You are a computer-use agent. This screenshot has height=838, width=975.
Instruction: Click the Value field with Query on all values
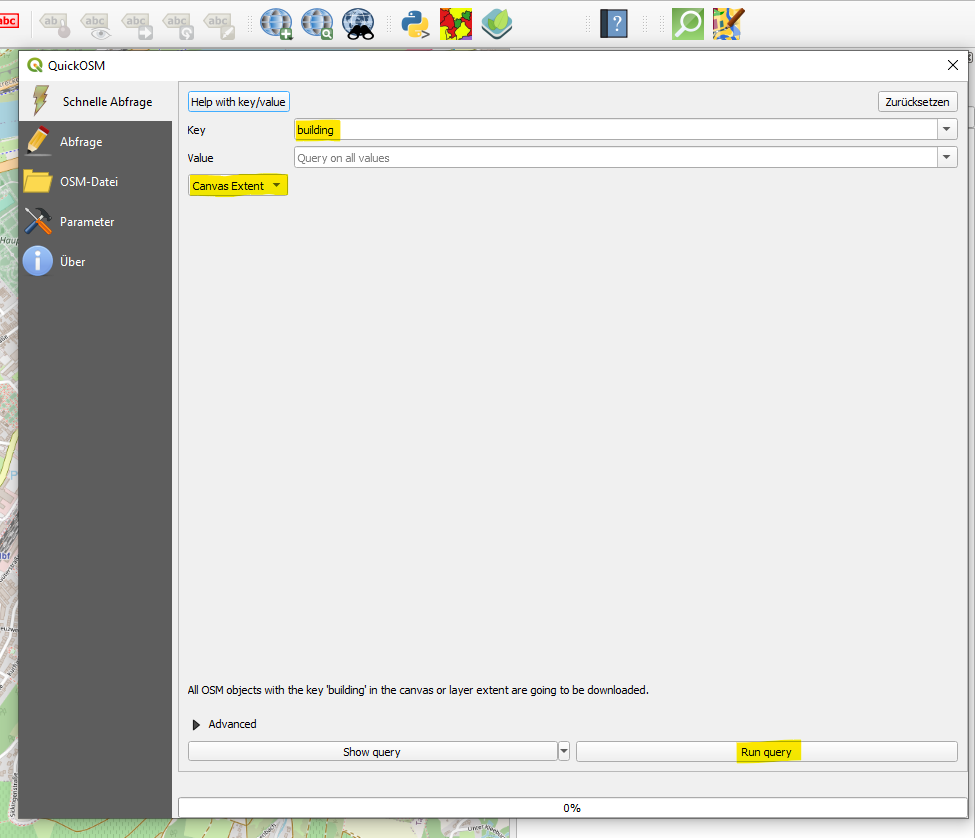pos(615,157)
